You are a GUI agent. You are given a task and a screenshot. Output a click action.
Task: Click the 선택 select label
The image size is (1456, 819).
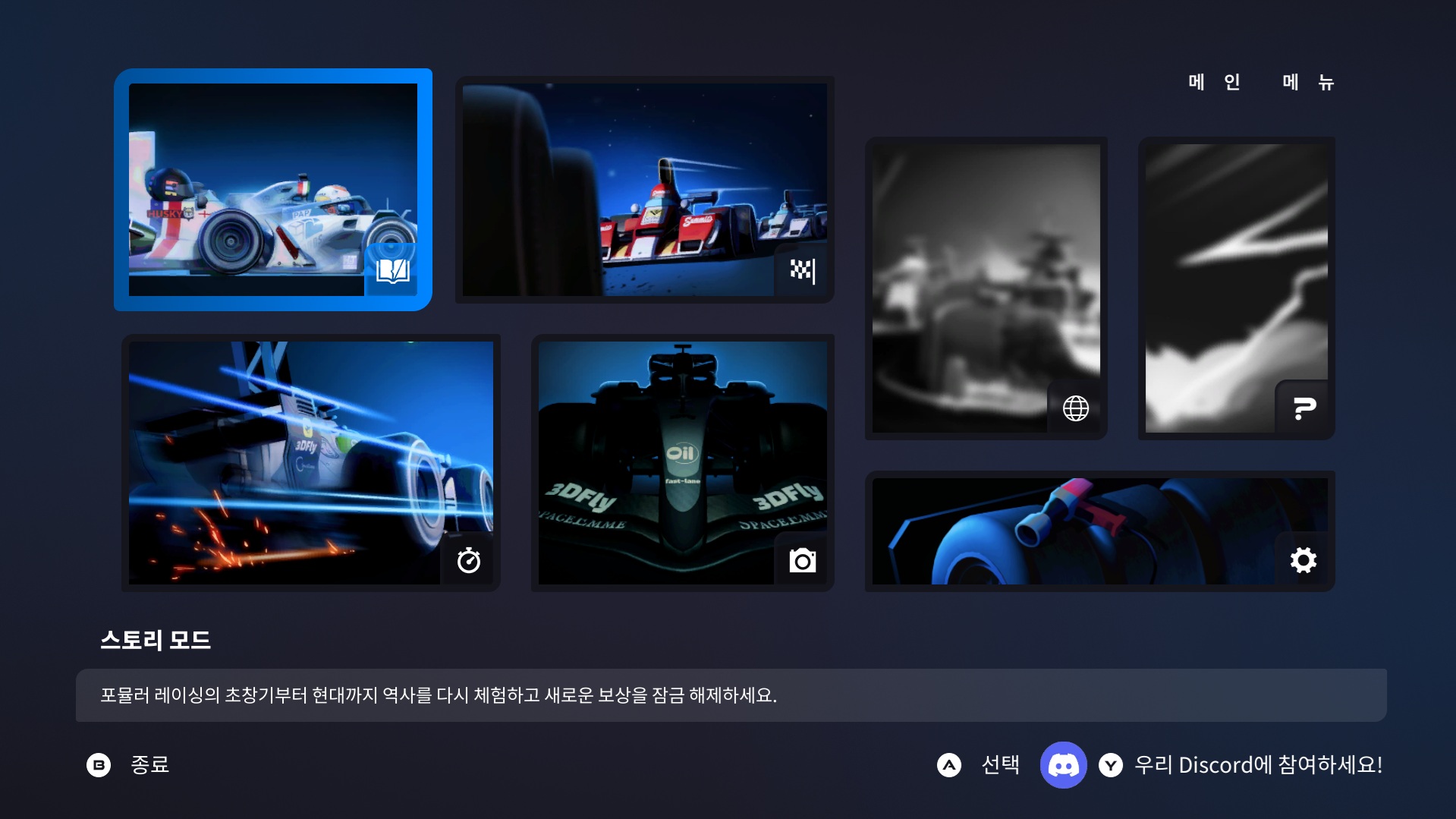[x=1000, y=764]
